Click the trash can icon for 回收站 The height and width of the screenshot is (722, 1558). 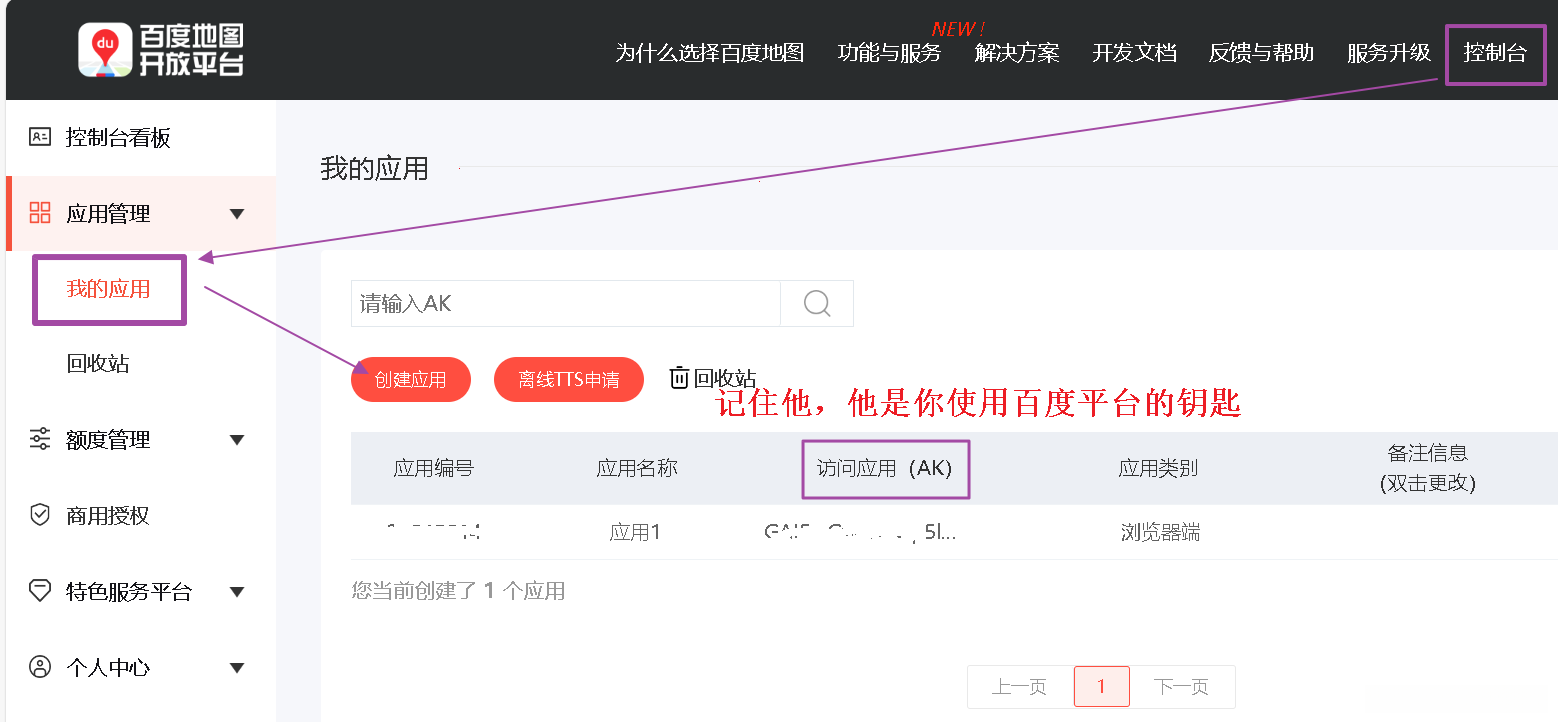click(680, 377)
